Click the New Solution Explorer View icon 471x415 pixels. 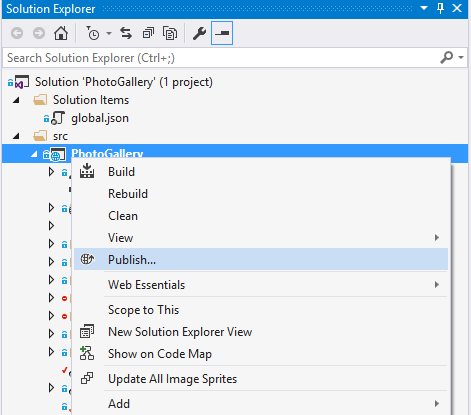click(87, 331)
